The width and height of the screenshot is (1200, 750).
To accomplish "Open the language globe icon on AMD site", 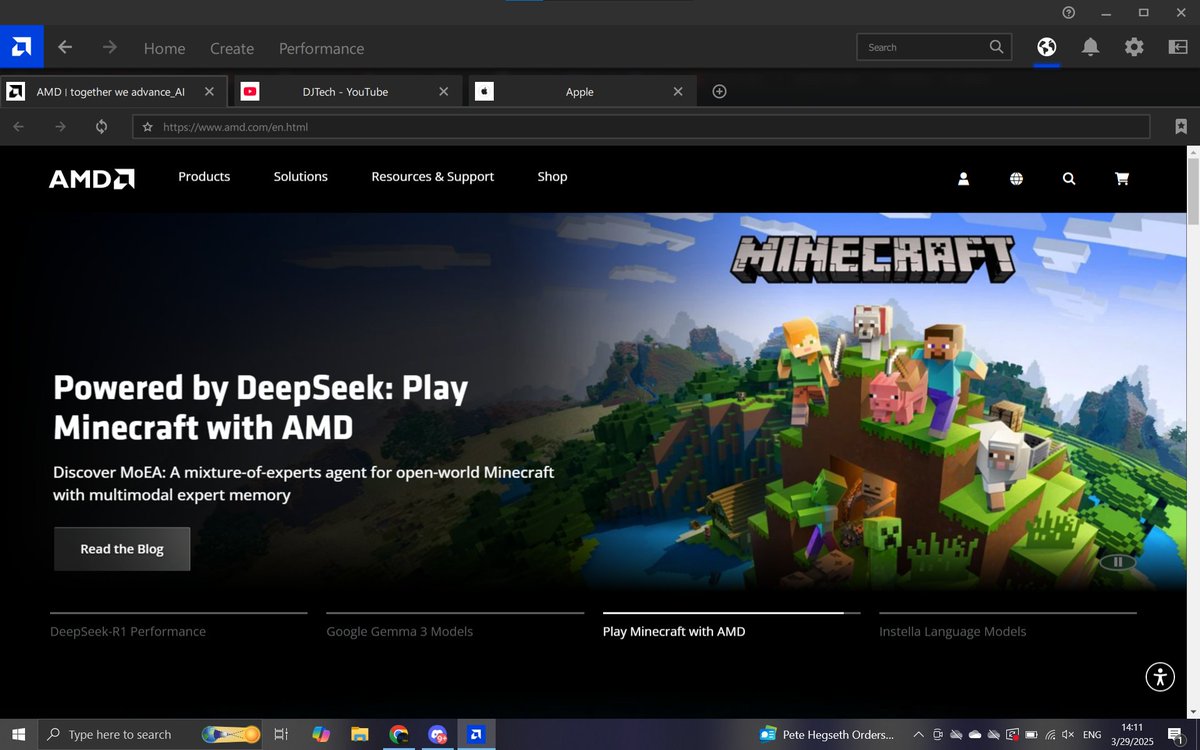I will click(x=1016, y=178).
